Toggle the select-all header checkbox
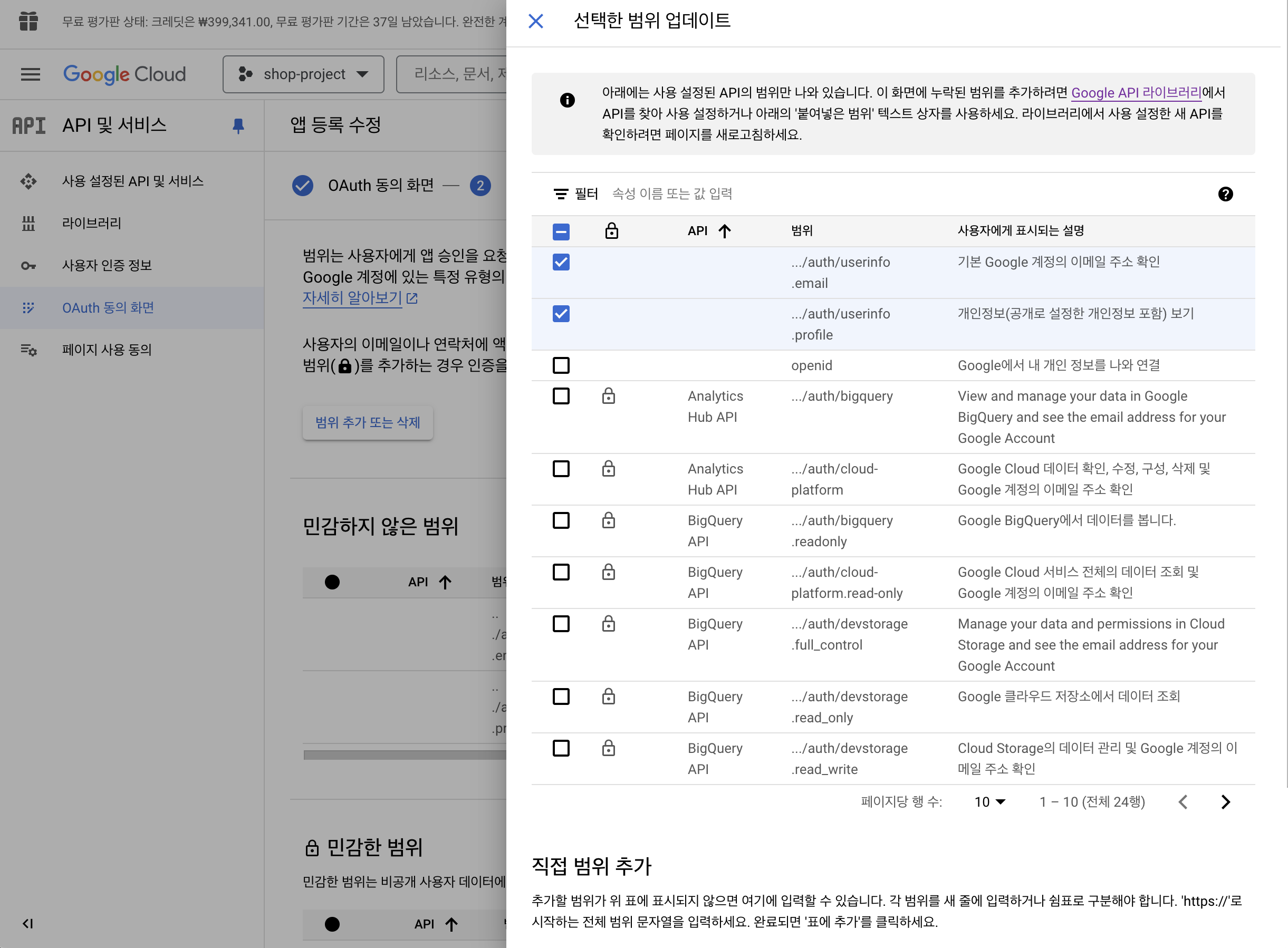The image size is (1288, 948). (561, 231)
